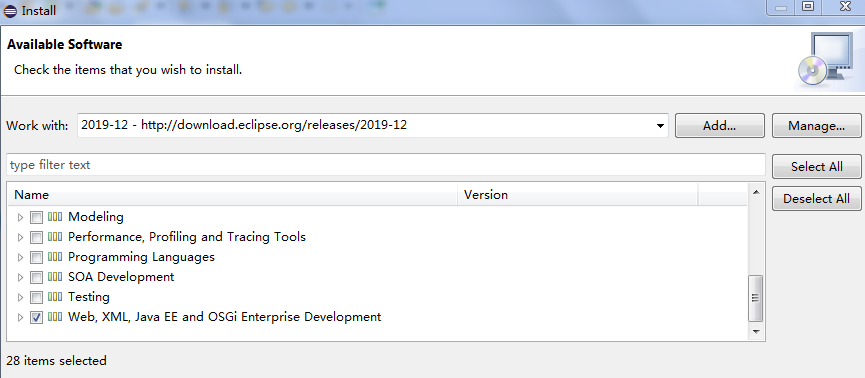Screen dimensions: 865x378
Task: Sort by the Name column header
Action: (x=232, y=195)
